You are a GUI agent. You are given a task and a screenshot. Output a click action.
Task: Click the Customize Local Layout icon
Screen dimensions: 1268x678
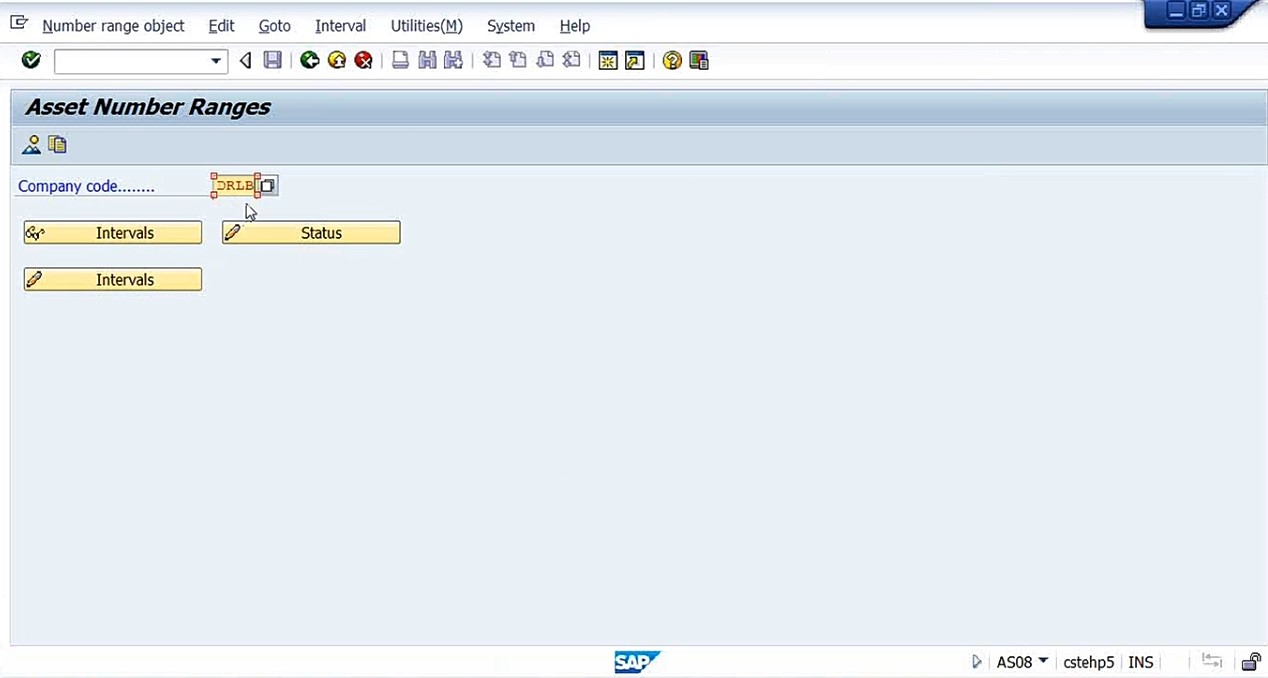pyautogui.click(x=699, y=61)
